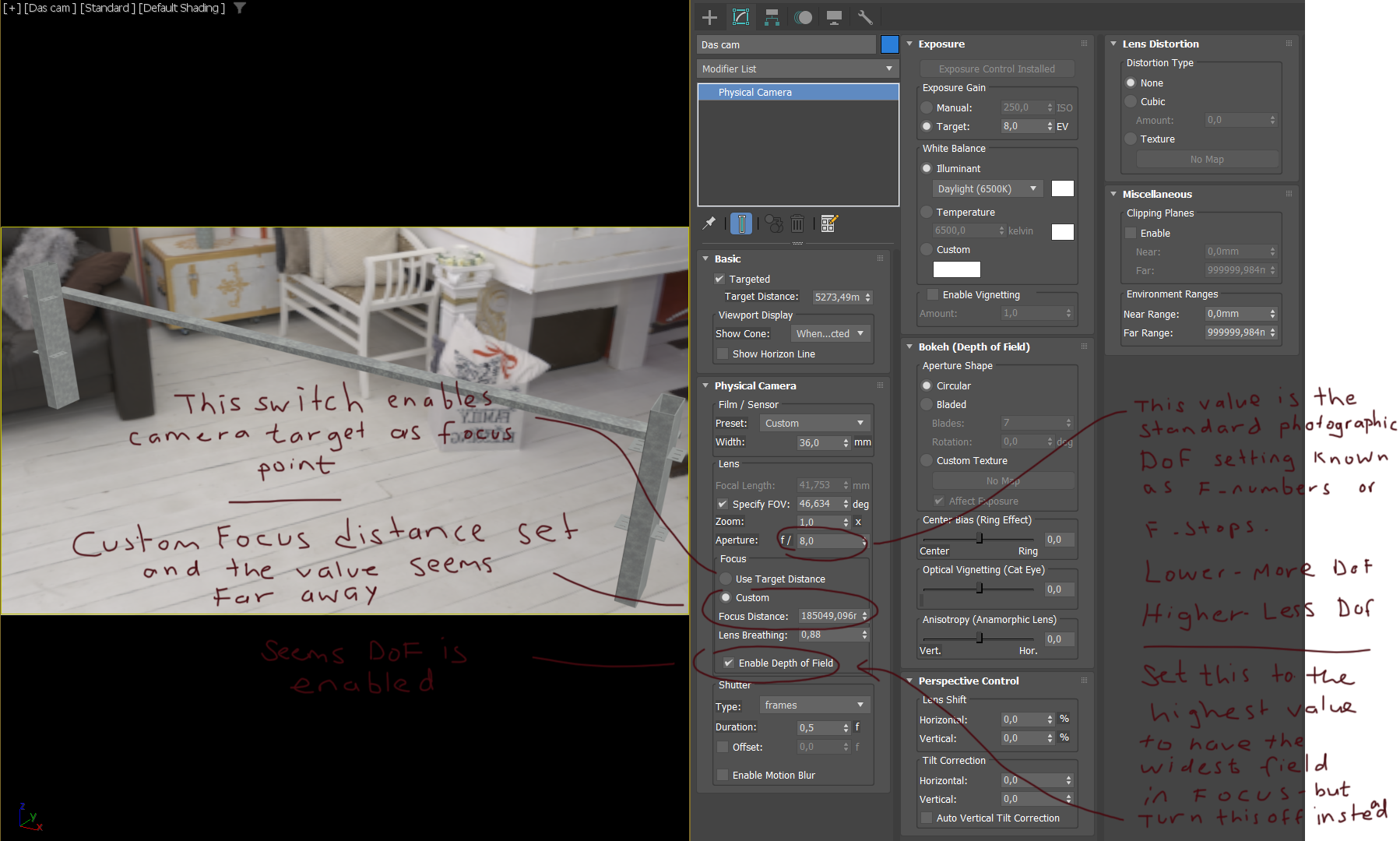The height and width of the screenshot is (841, 1400).
Task: Click the Custom white balance color swatch
Action: 957,269
